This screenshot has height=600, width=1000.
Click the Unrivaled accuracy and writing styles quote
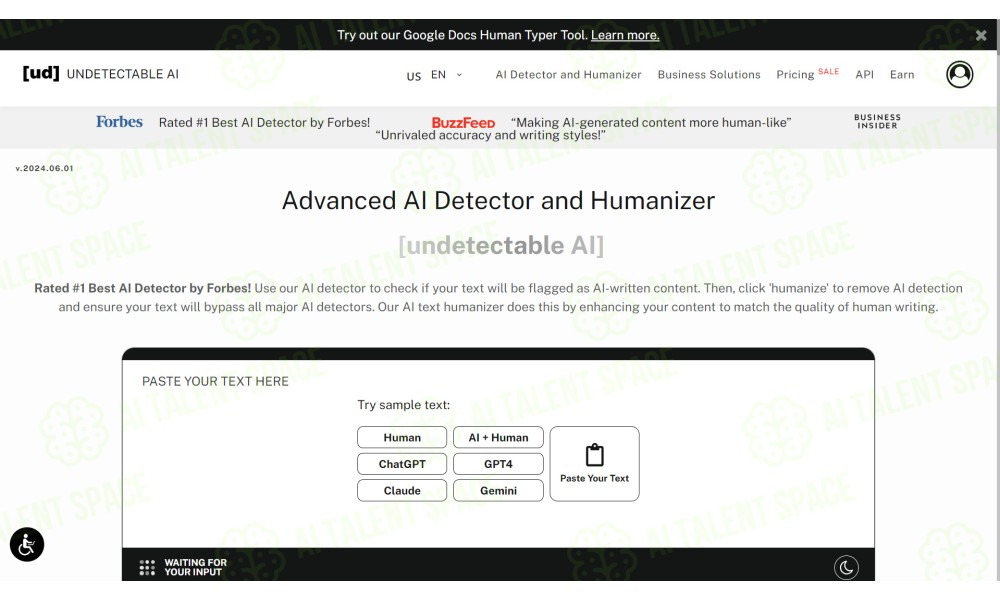(x=490, y=135)
